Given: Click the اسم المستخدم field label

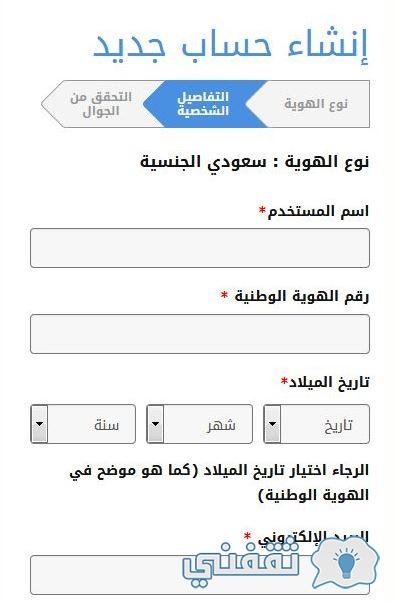Looking at the screenshot, I should 318,211.
